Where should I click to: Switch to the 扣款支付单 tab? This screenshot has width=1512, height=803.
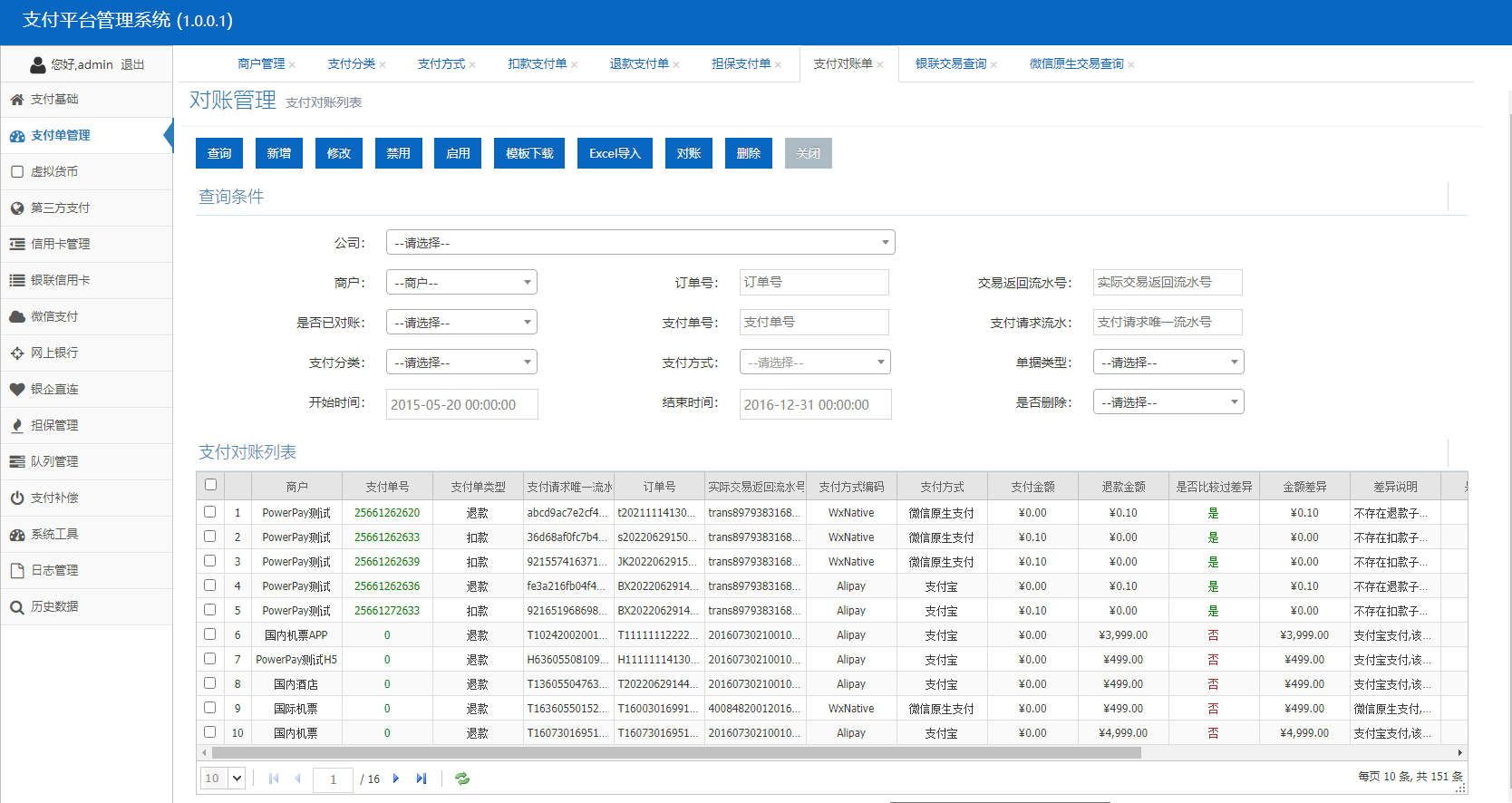538,64
